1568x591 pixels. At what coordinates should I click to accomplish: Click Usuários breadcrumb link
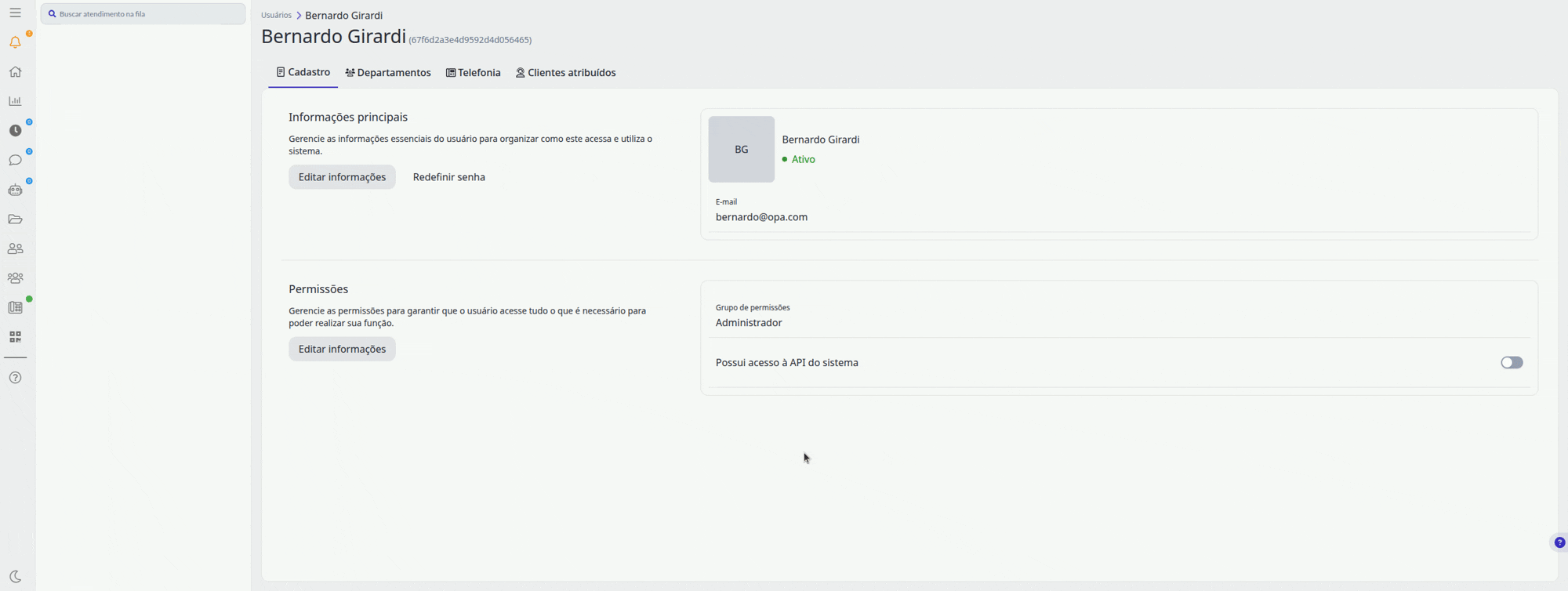[x=276, y=15]
